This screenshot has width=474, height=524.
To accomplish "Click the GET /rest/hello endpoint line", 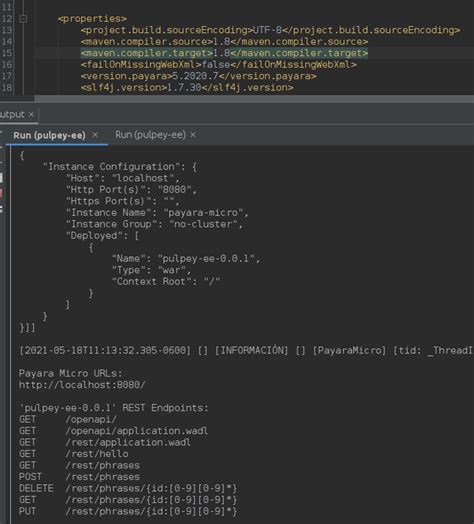I will [74, 454].
